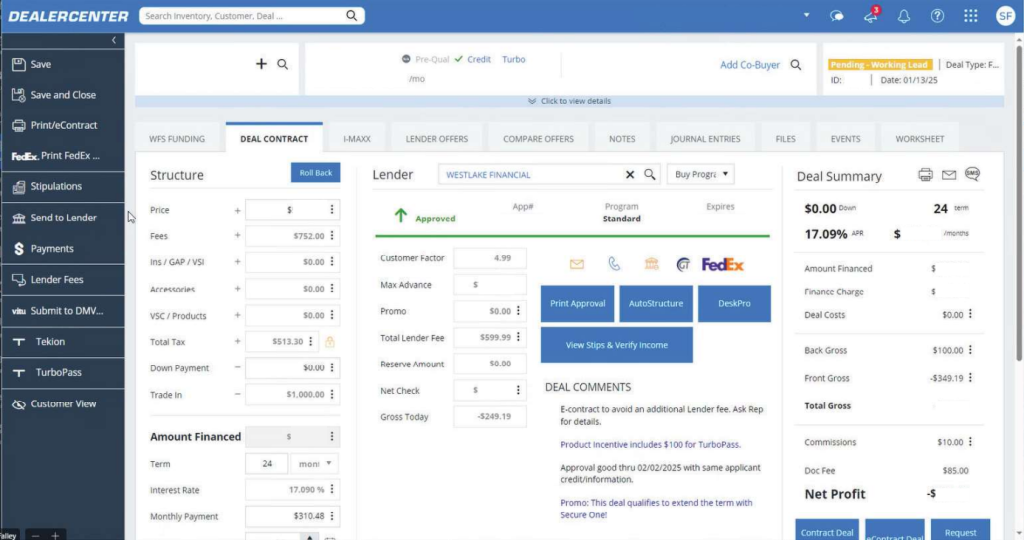Click the chat messages icon in header
Image resolution: width=1024 pixels, height=540 pixels.
tap(837, 16)
